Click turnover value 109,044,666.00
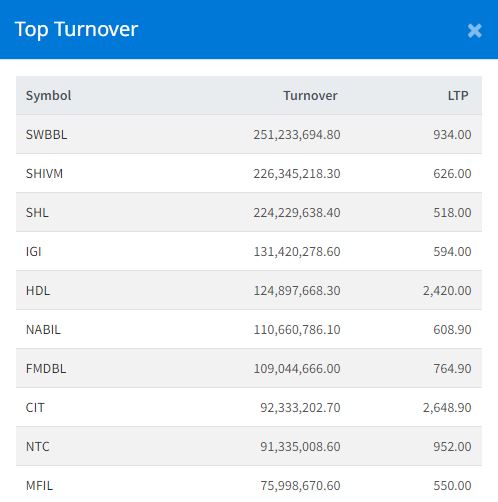The width and height of the screenshot is (498, 502). point(297,369)
